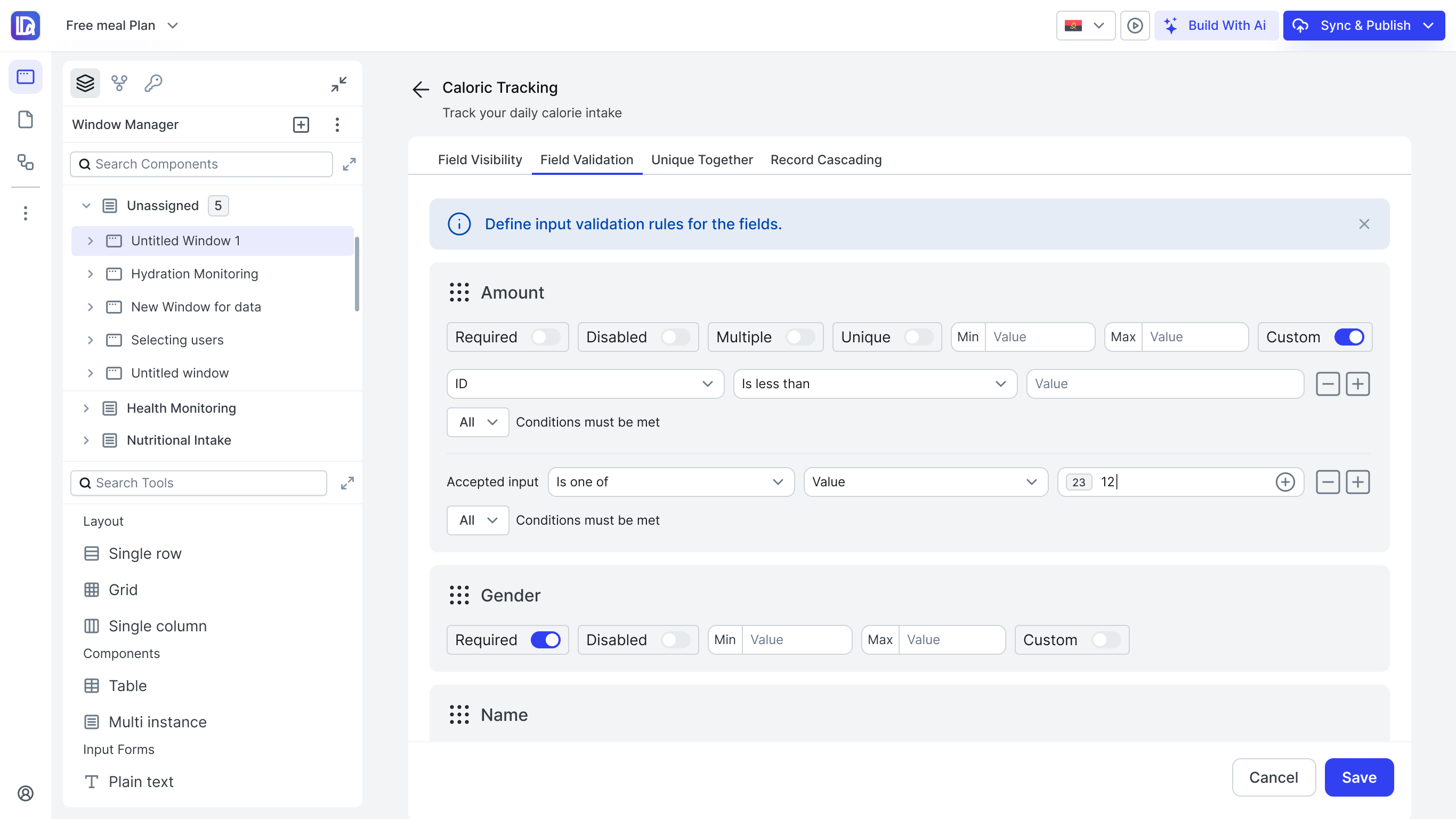Click the Search Components field
The width and height of the screenshot is (1456, 819).
(x=201, y=164)
